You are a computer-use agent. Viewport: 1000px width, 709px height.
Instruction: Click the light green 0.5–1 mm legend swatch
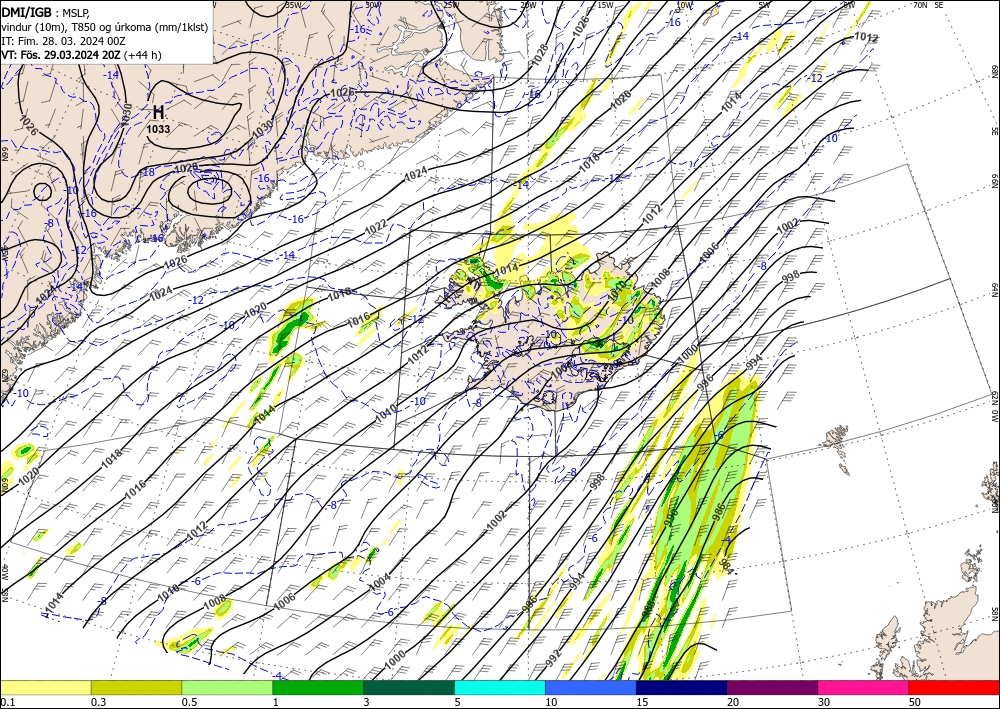(x=227, y=687)
